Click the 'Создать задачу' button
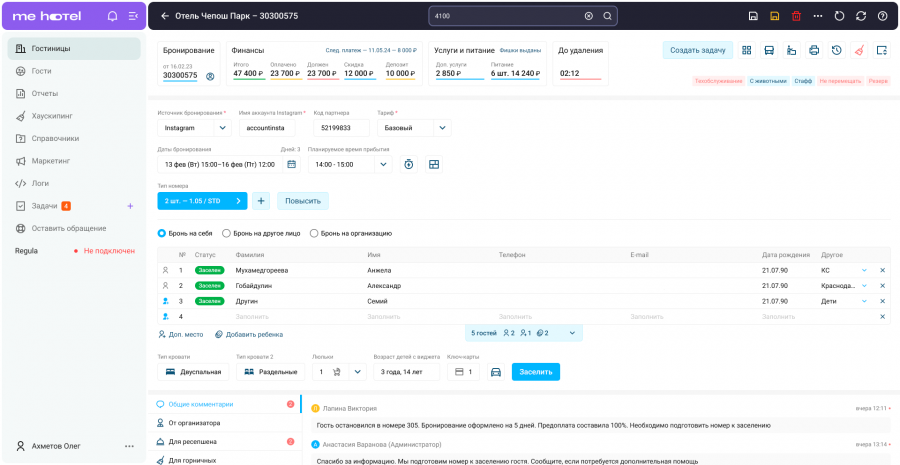Screen dimensions: 900x465 pos(697,50)
